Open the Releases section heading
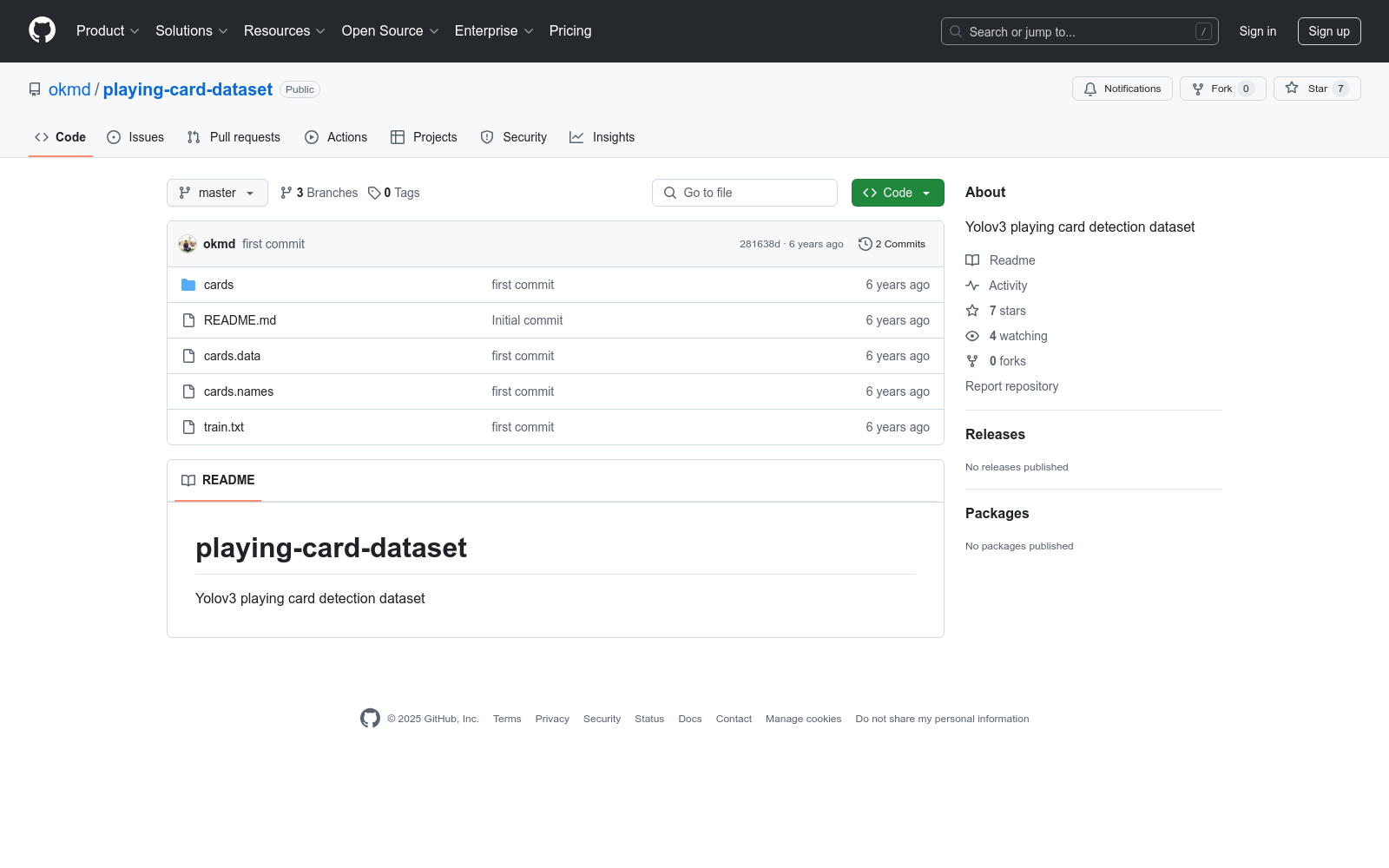 [995, 435]
